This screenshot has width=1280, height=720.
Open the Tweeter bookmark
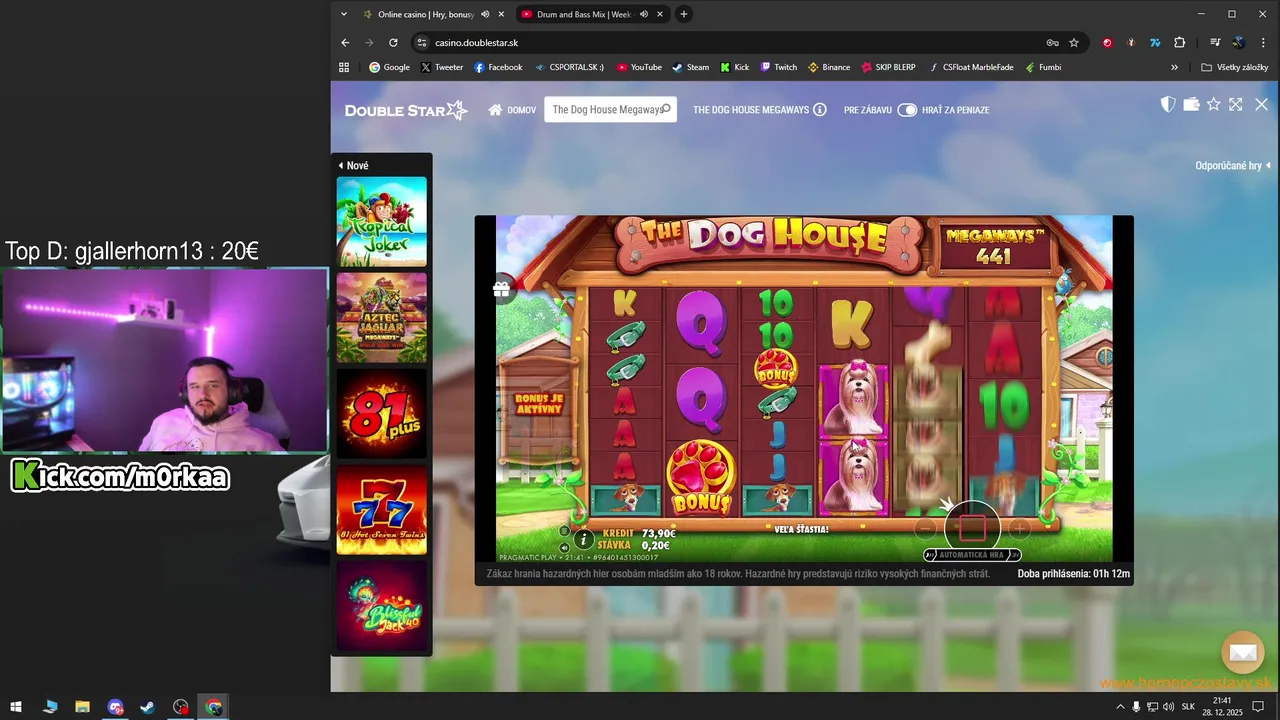[x=442, y=67]
